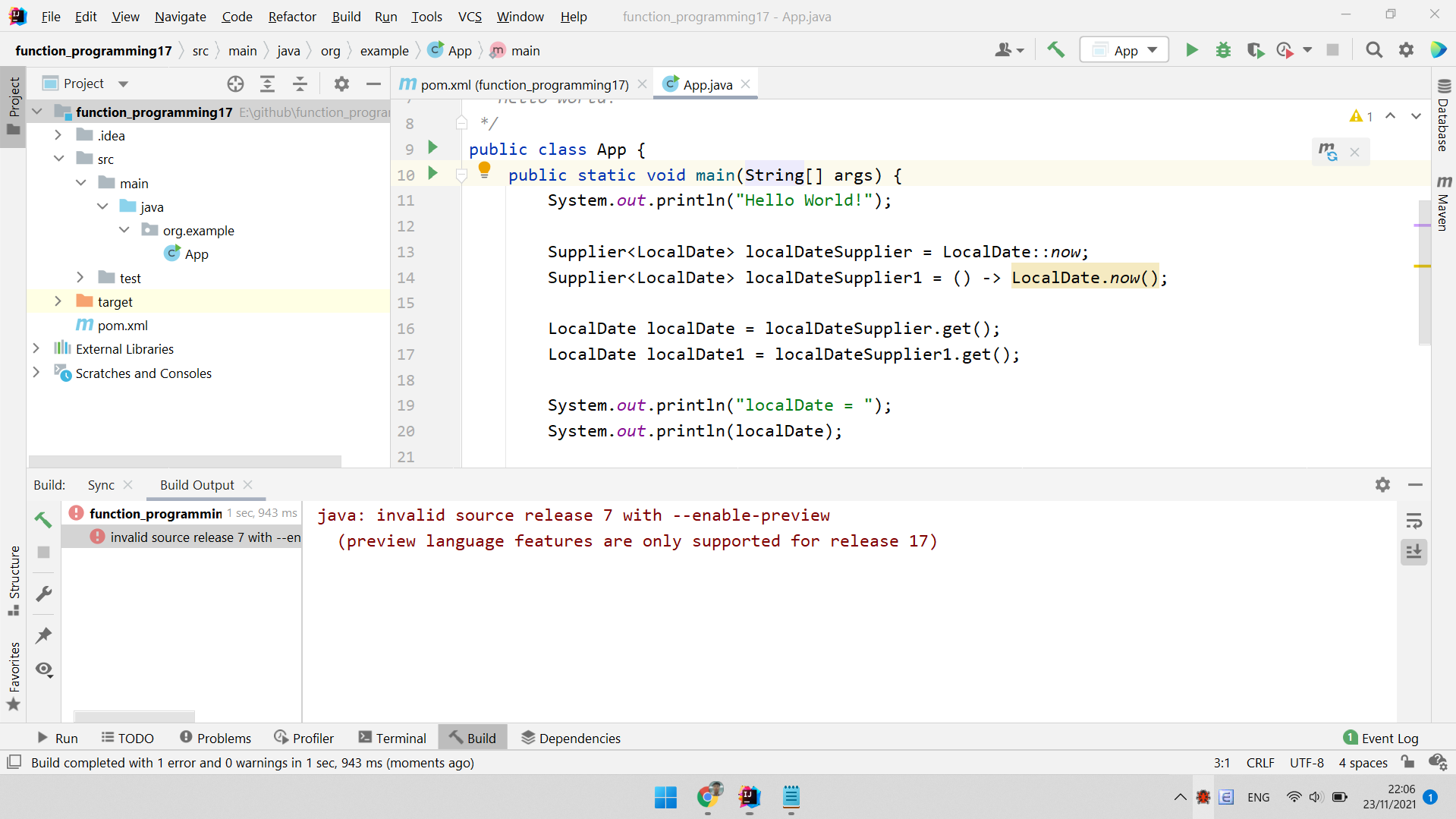Open the Refactor menu
The height and width of the screenshot is (819, 1456).
[292, 16]
